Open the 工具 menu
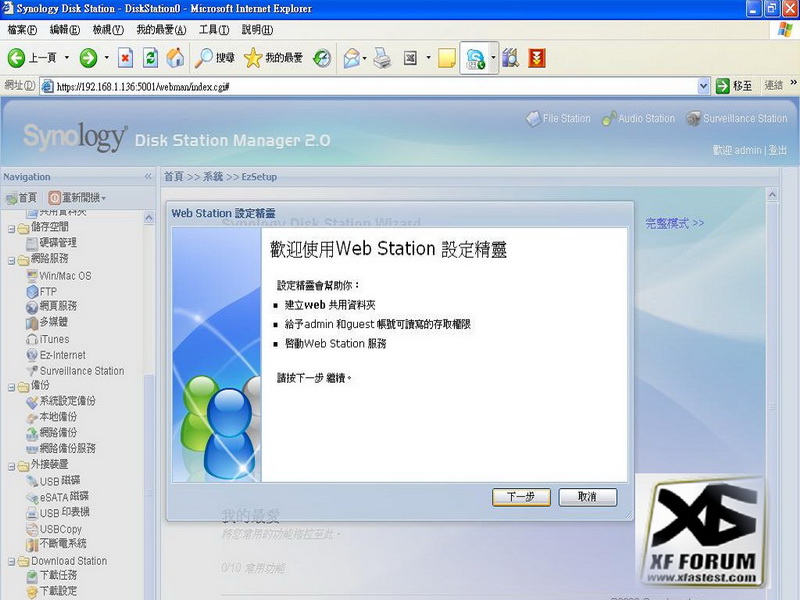Image resolution: width=800 pixels, height=600 pixels. (214, 30)
